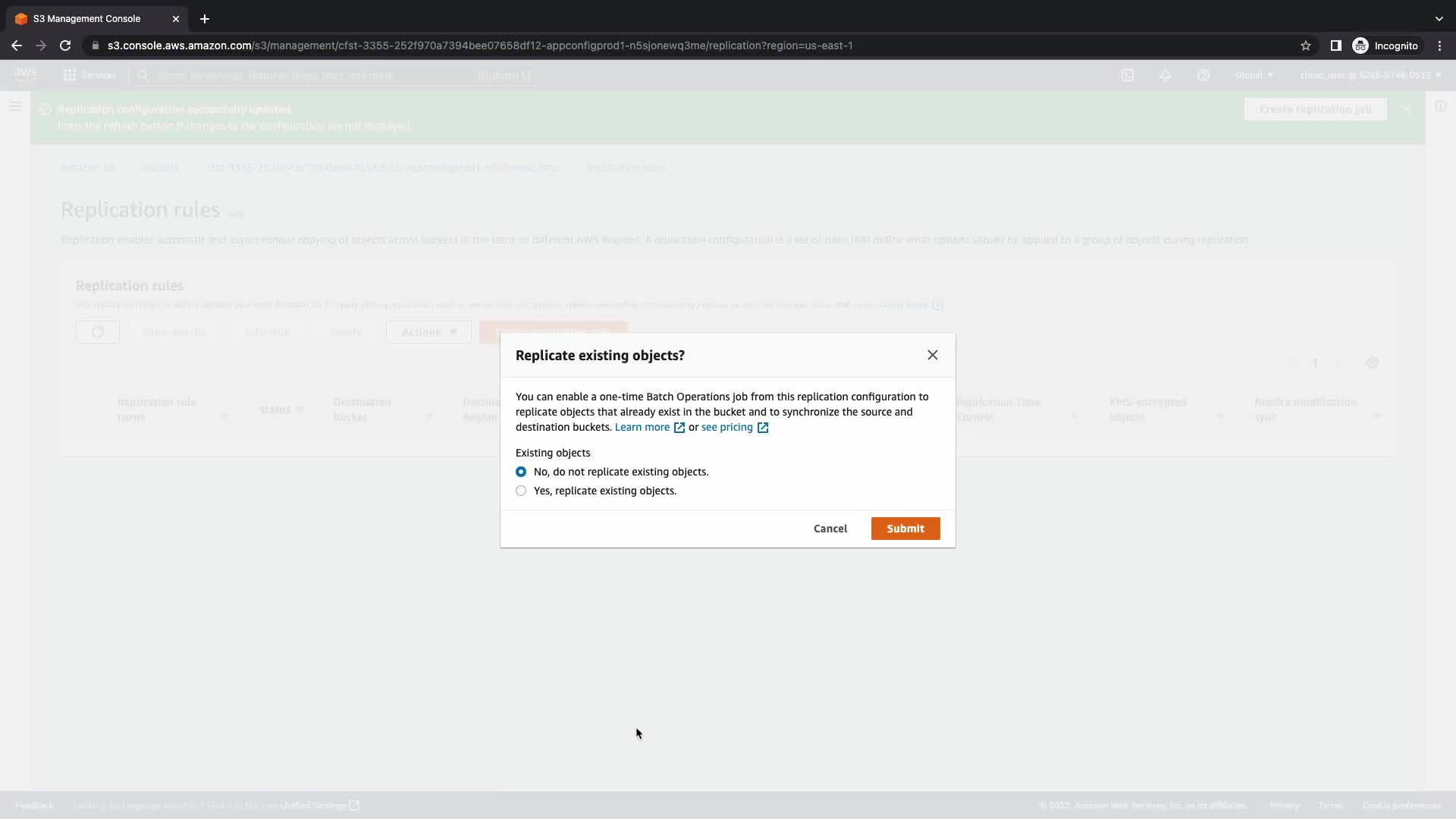
Task: Open the AWS help icon
Action: (1203, 75)
